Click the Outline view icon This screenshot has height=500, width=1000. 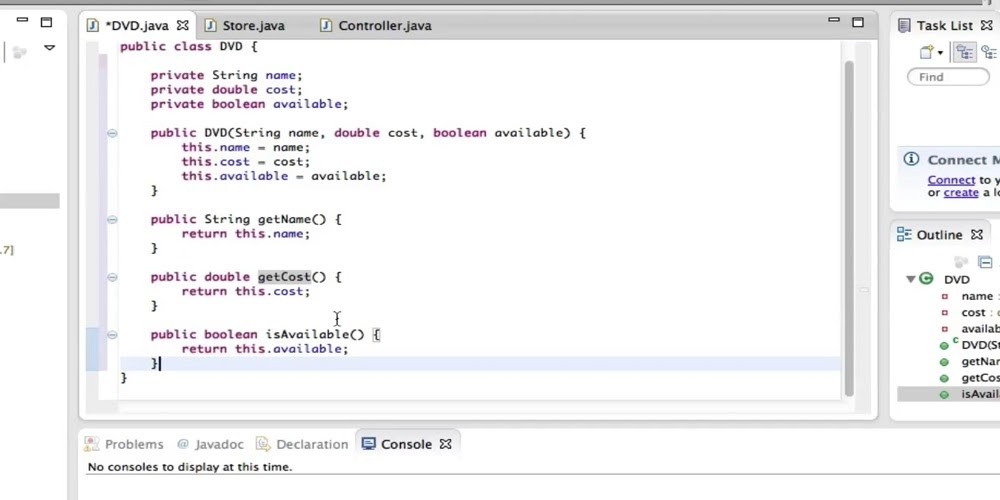click(x=904, y=235)
